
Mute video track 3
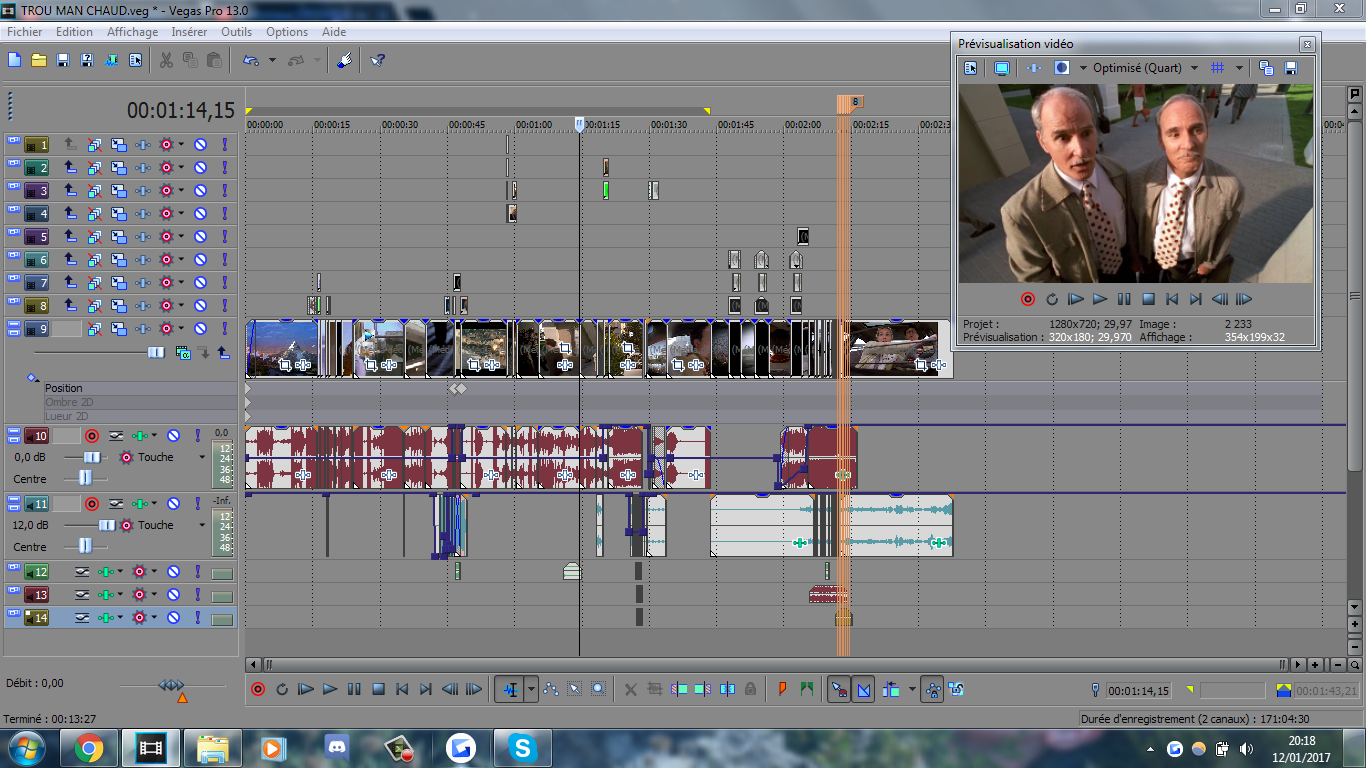(x=200, y=191)
